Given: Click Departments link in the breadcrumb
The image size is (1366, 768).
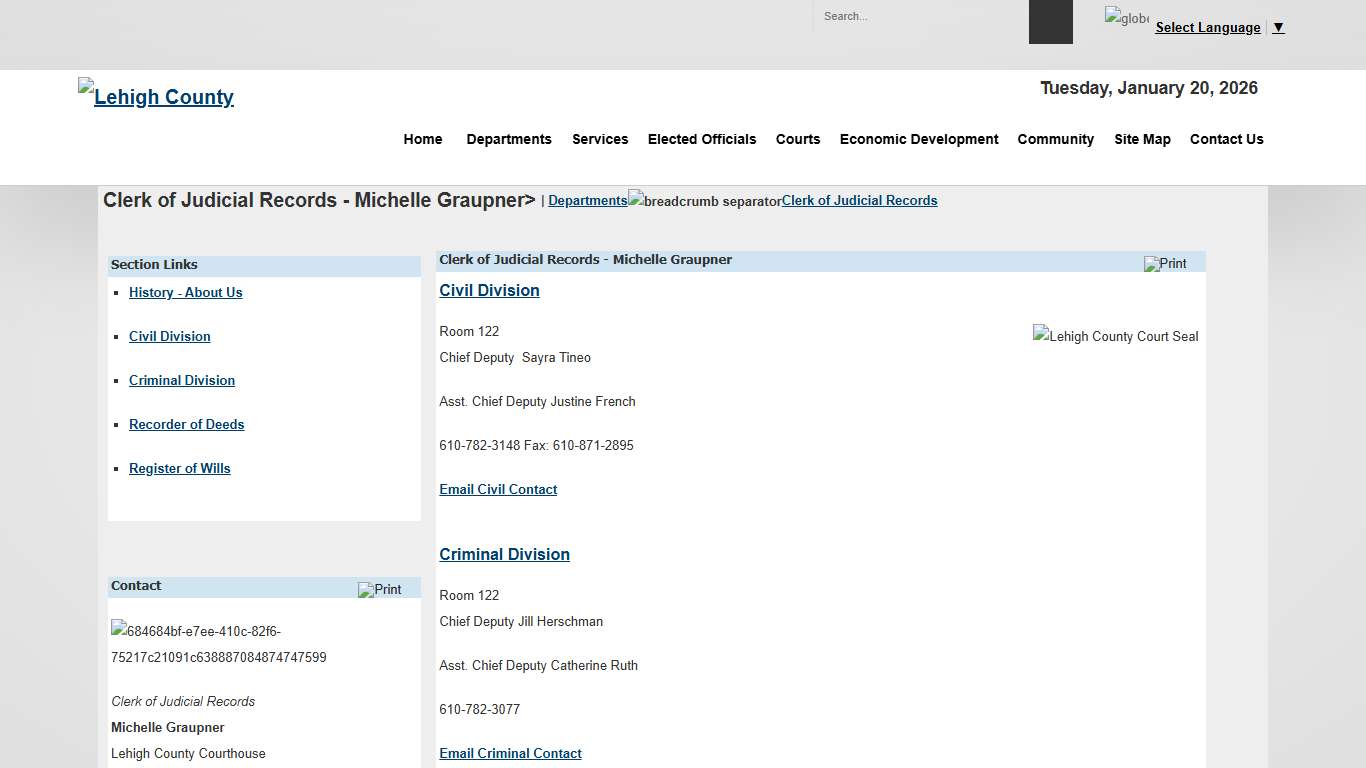Looking at the screenshot, I should pos(587,200).
